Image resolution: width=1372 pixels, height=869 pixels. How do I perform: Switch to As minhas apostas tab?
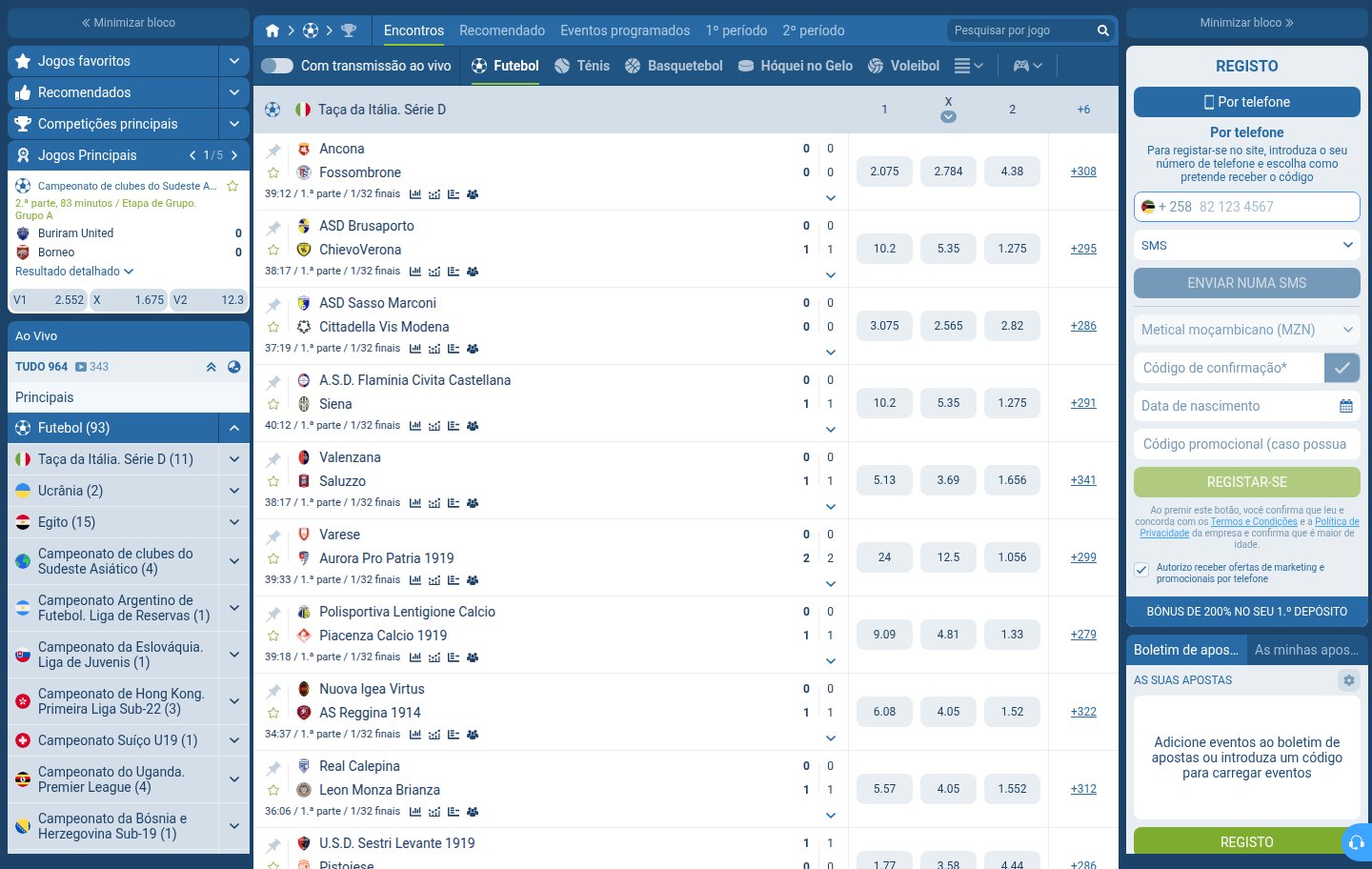(x=1306, y=650)
